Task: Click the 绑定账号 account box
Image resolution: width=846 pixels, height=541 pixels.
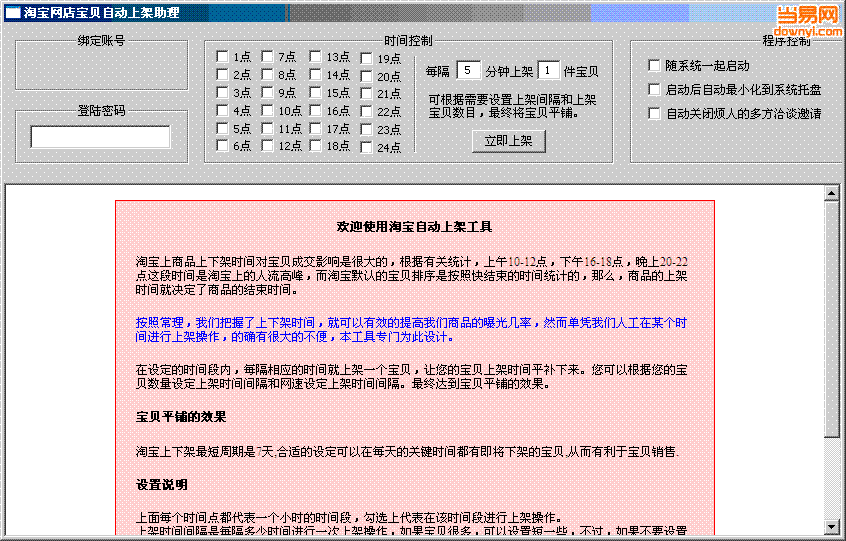Action: tap(101, 65)
